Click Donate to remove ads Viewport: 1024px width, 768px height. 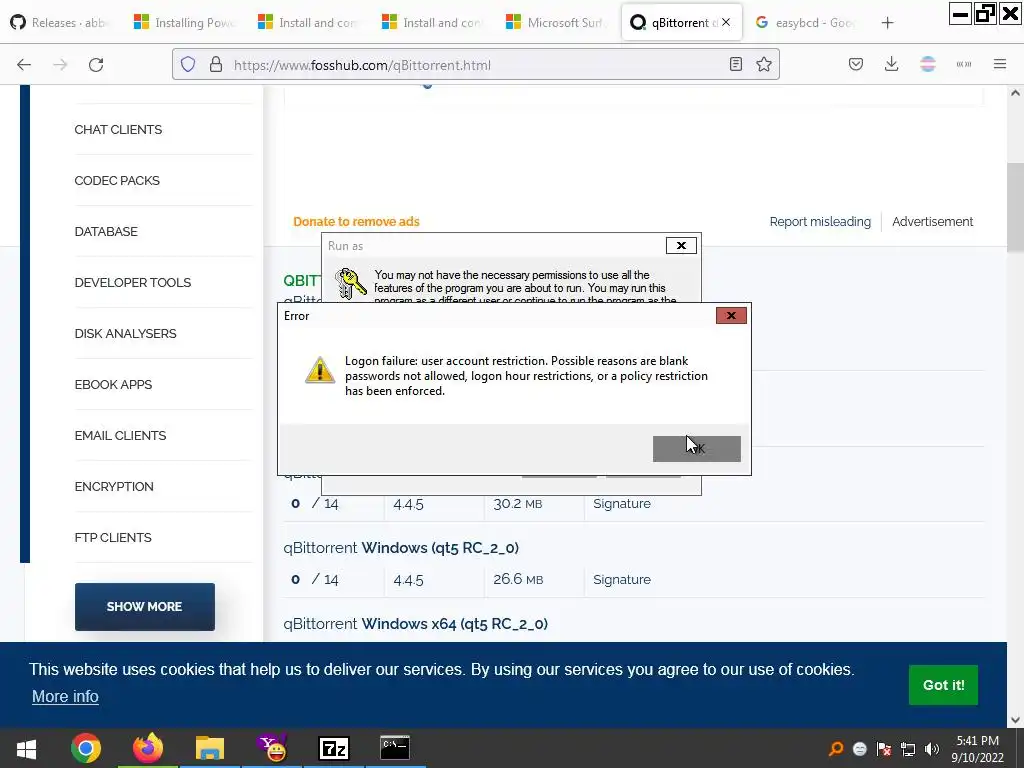point(356,221)
